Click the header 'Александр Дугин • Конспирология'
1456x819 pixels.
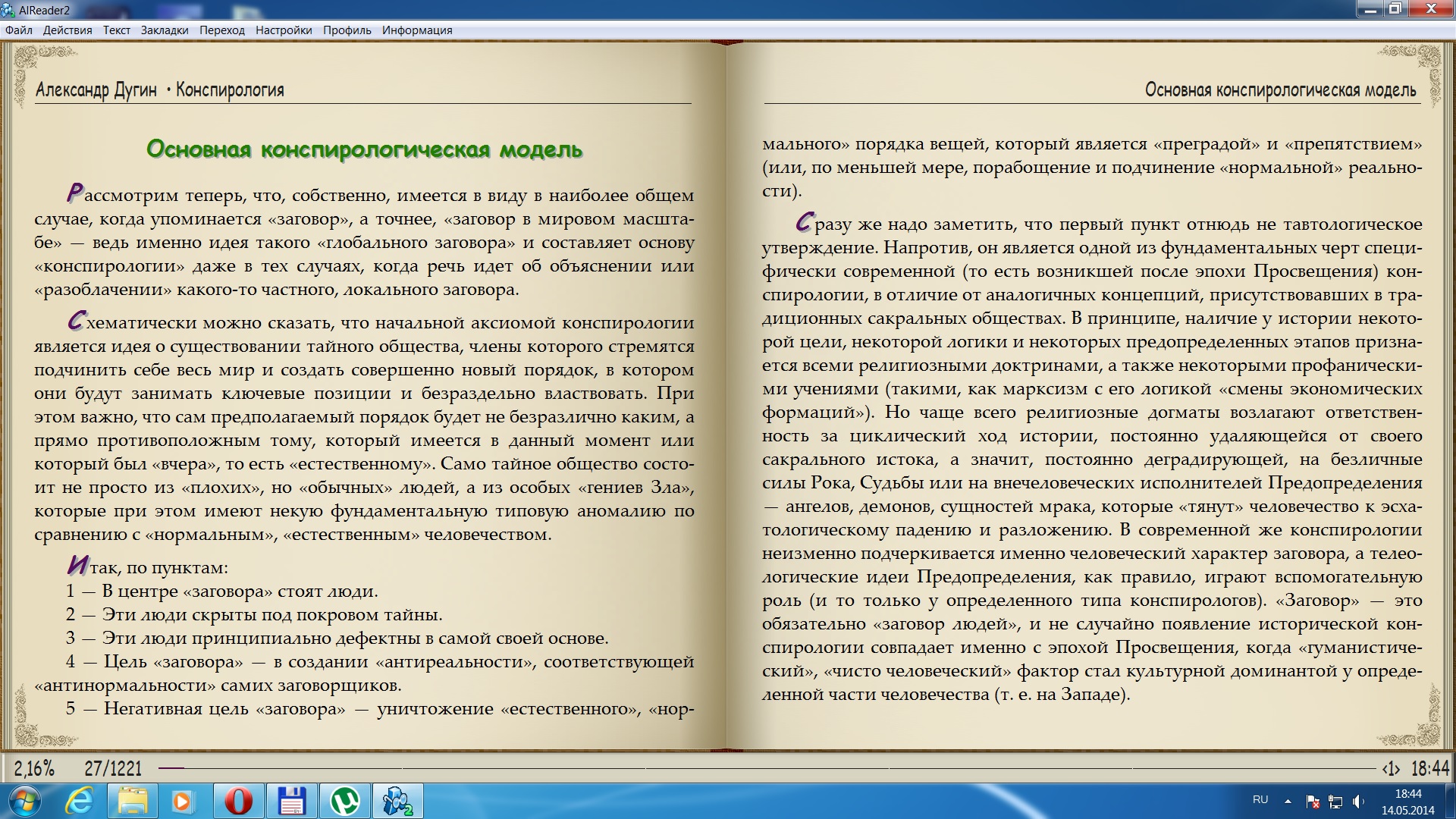coord(160,90)
